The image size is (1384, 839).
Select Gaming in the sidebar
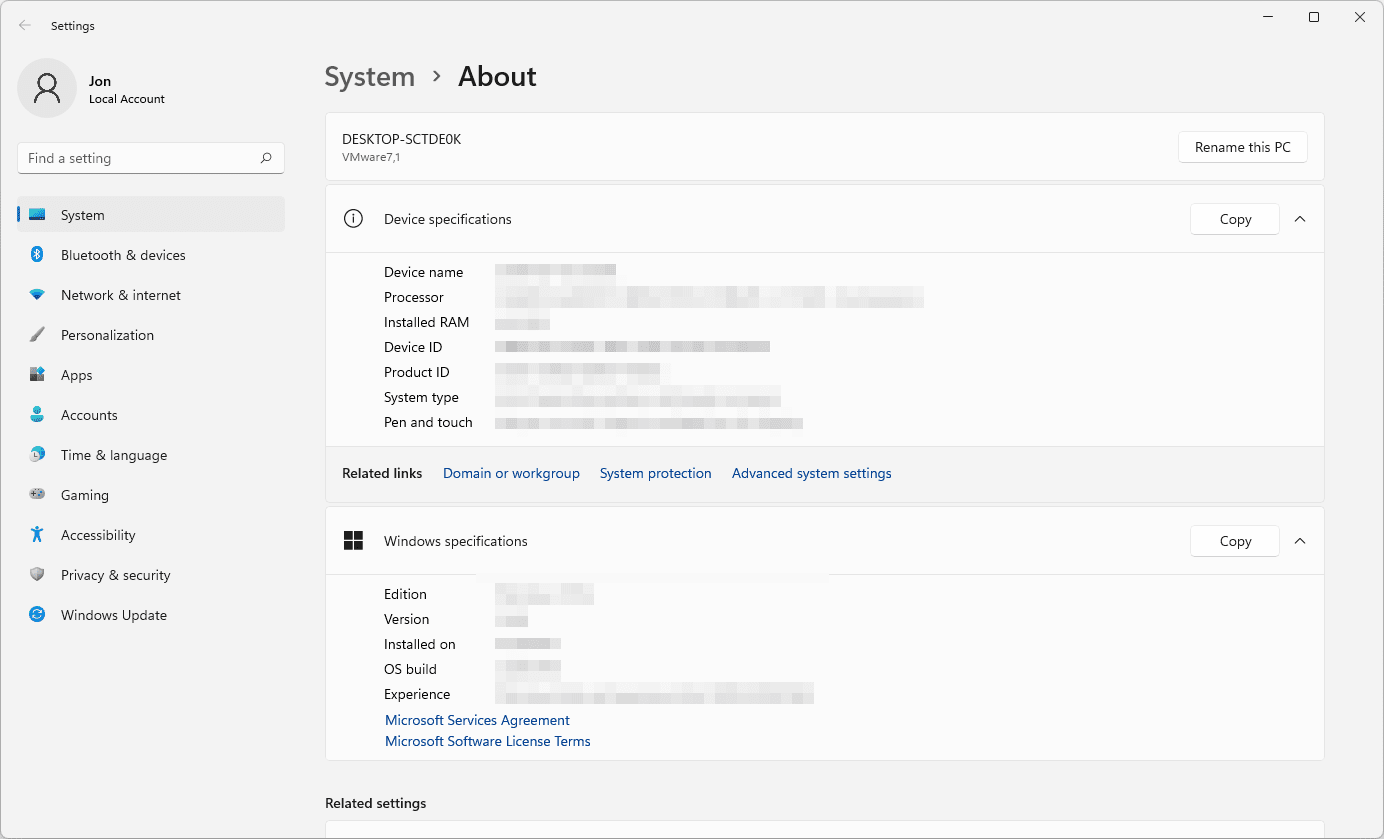click(151, 495)
